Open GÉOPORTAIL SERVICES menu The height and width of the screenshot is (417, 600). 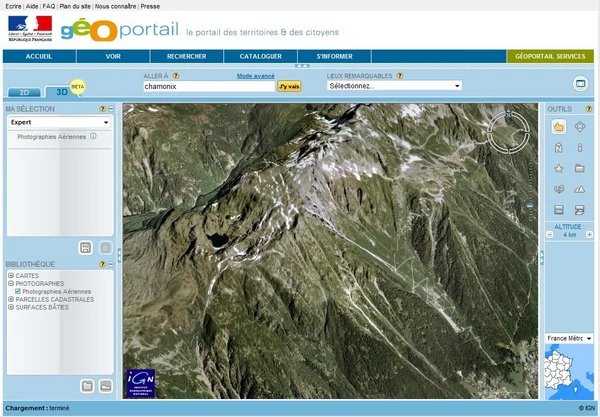coord(550,56)
